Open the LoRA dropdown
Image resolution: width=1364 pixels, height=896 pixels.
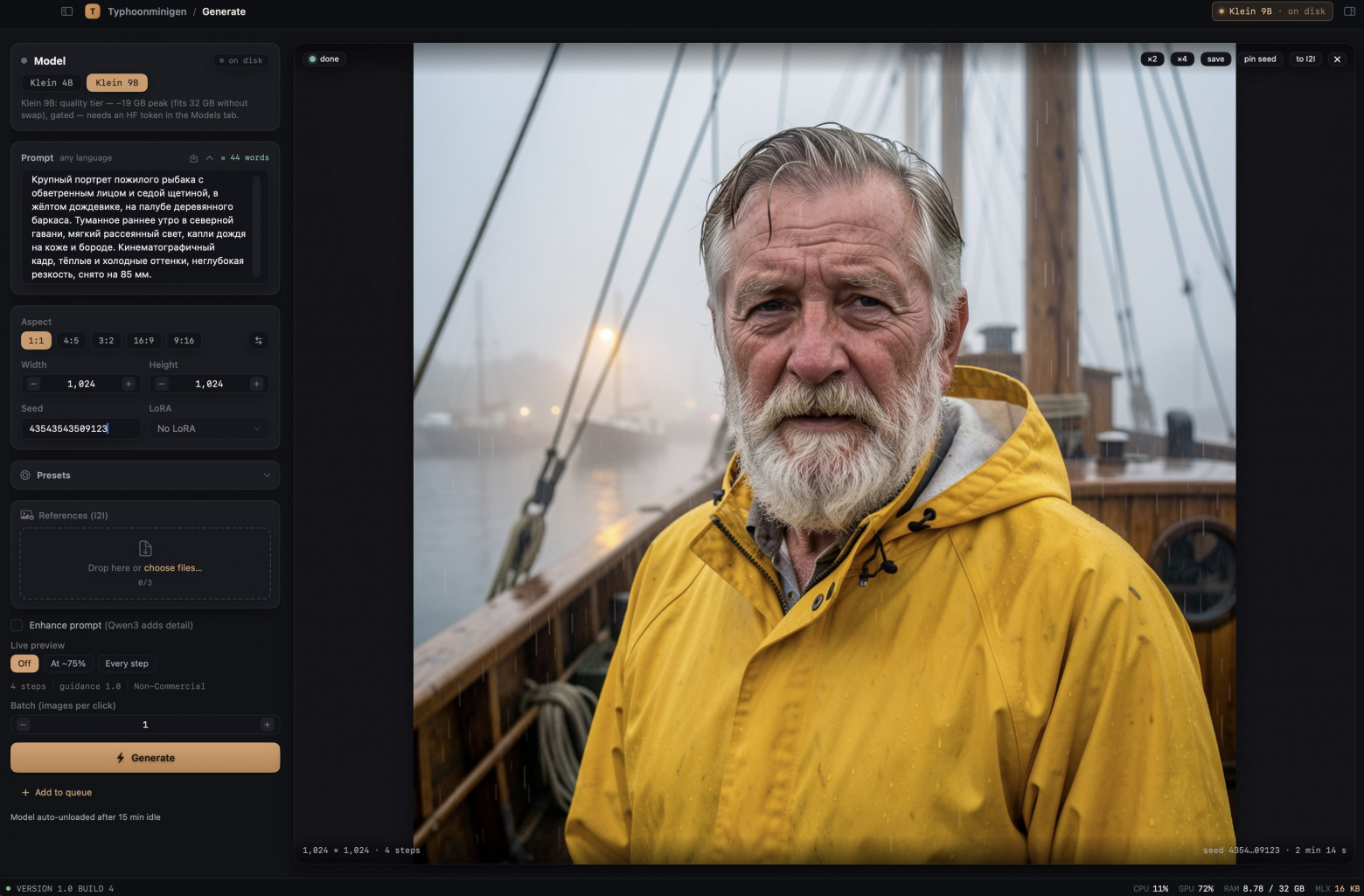pos(209,428)
